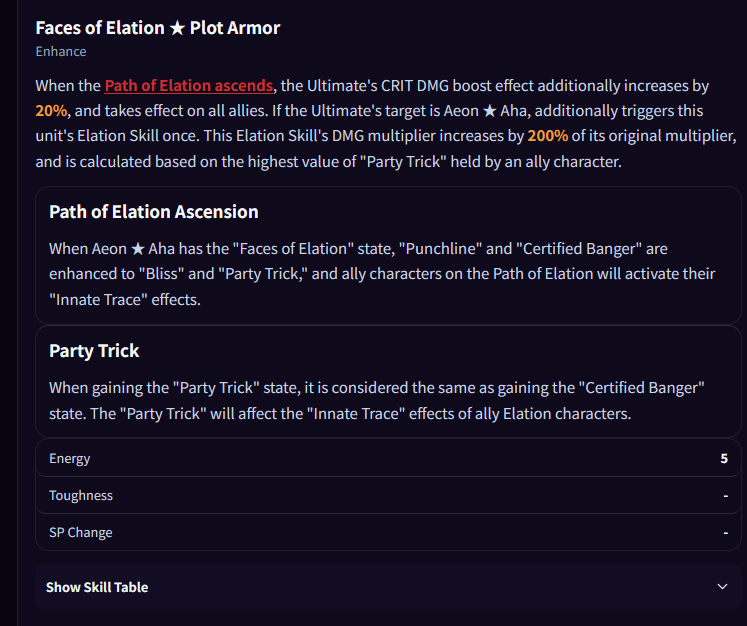Click the SP Change stat row
This screenshot has width=747, height=626.
[x=388, y=532]
